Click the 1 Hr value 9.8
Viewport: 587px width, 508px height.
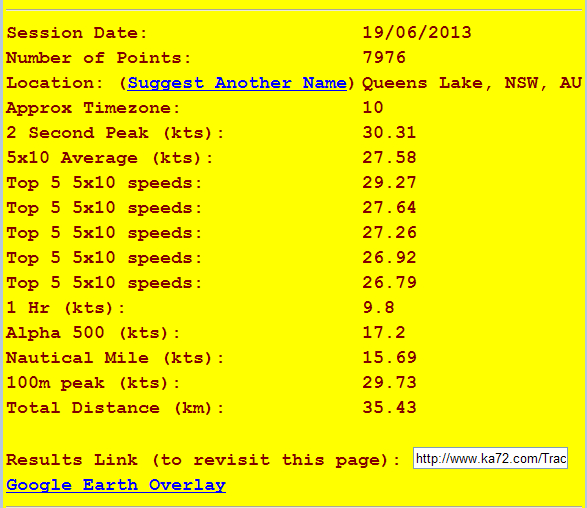click(x=378, y=308)
